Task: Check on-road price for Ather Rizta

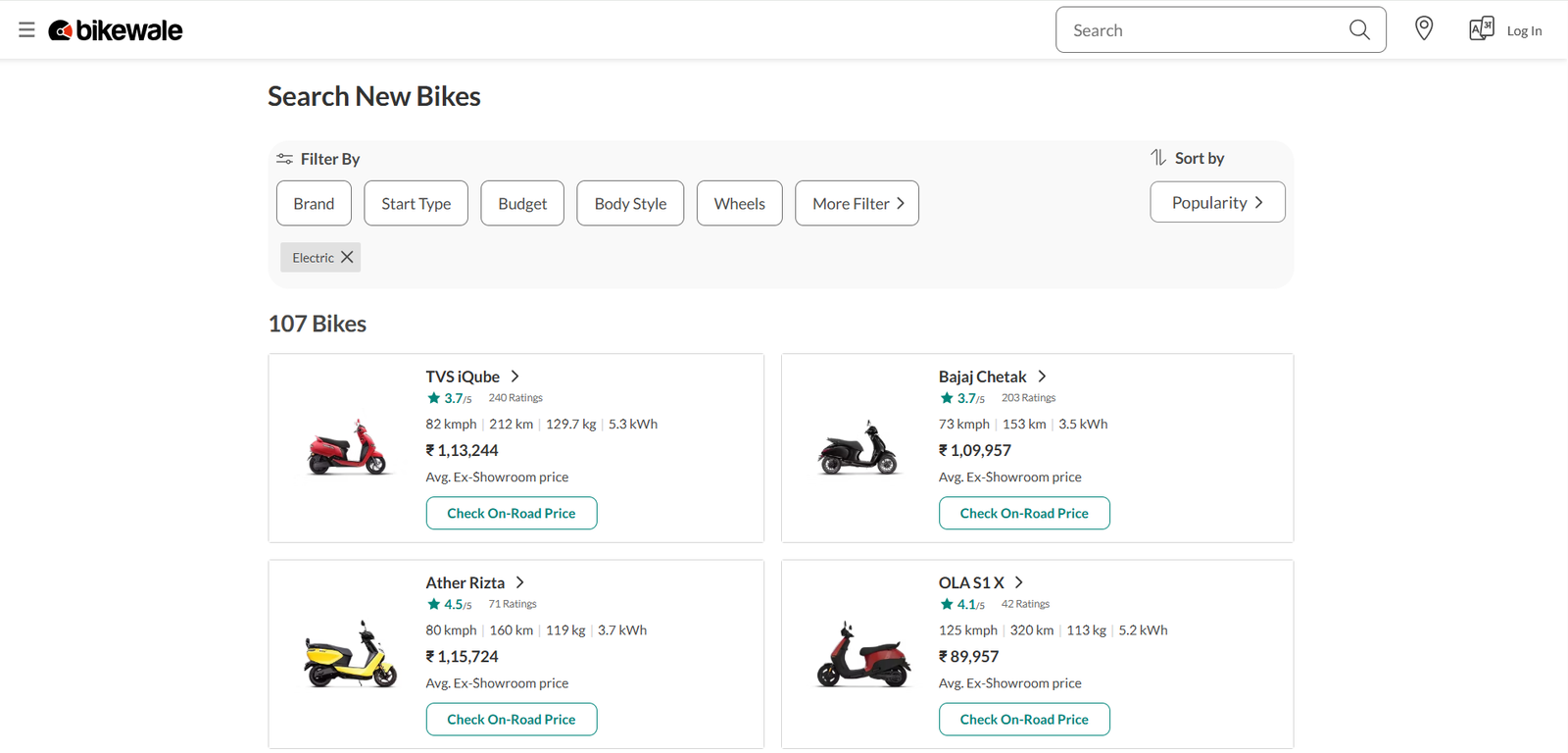Action: pos(512,719)
